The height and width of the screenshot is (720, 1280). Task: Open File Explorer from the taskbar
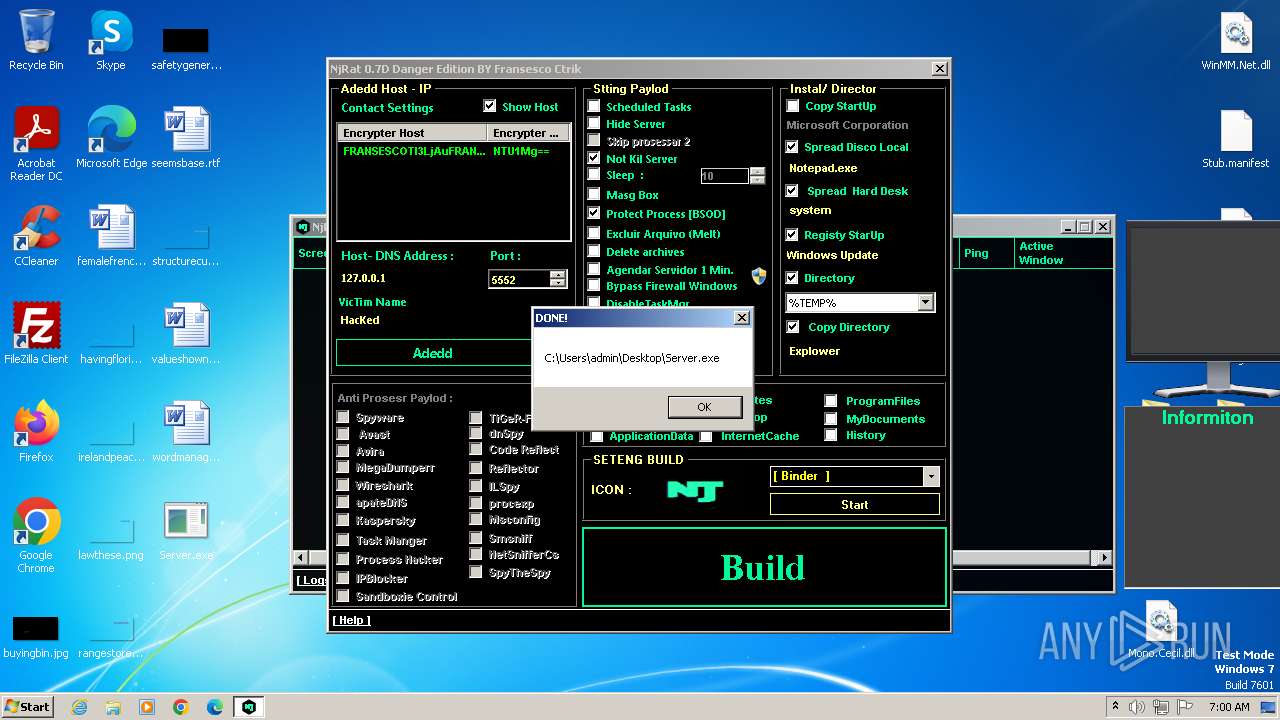(x=113, y=707)
